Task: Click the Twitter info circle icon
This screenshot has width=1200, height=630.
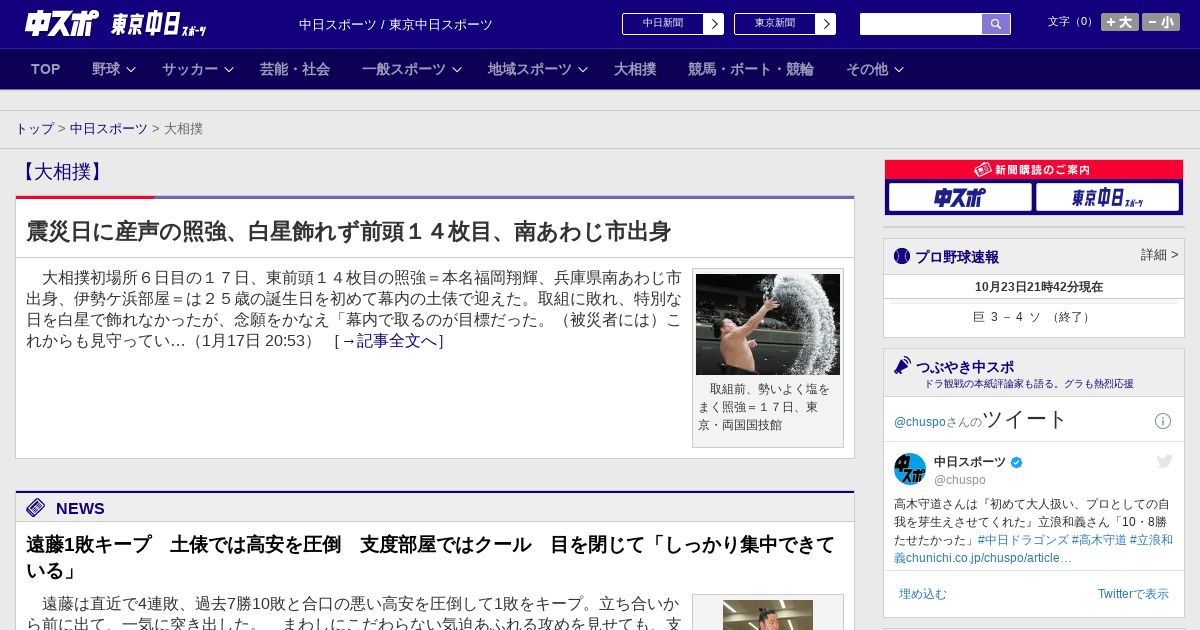Action: pyautogui.click(x=1163, y=421)
